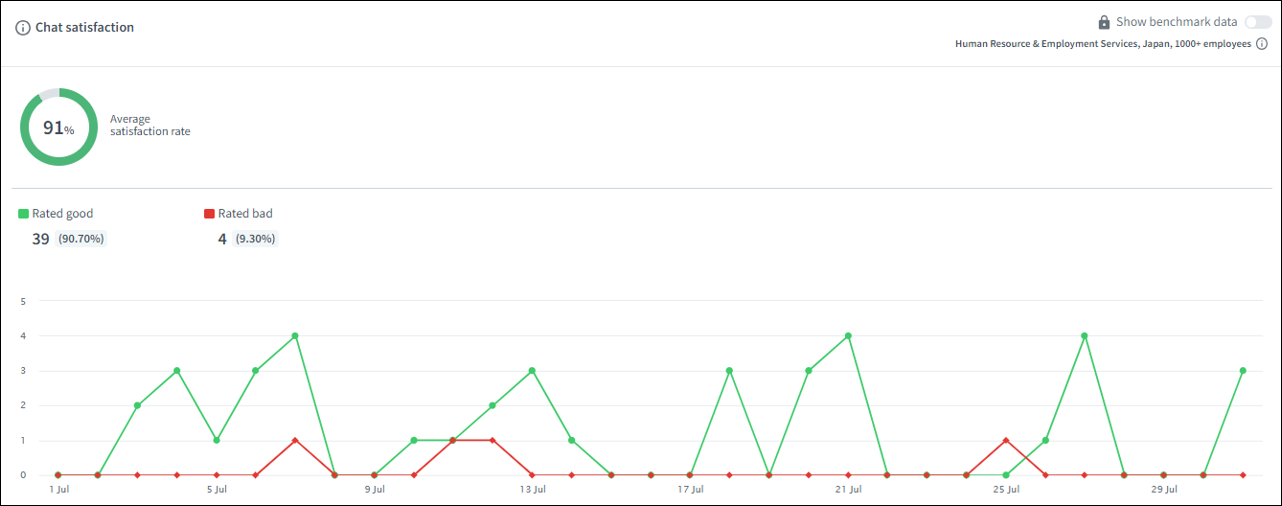Click green peak point on 21 Jul

coord(848,336)
